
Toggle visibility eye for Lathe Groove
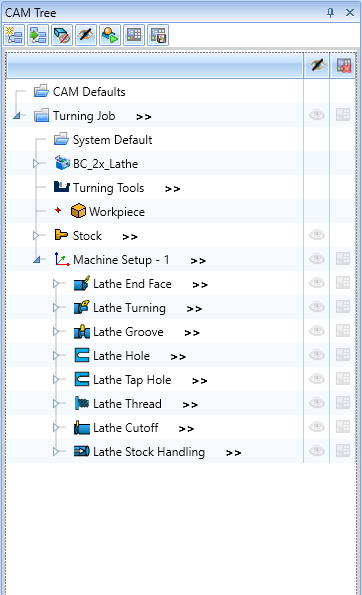[317, 331]
